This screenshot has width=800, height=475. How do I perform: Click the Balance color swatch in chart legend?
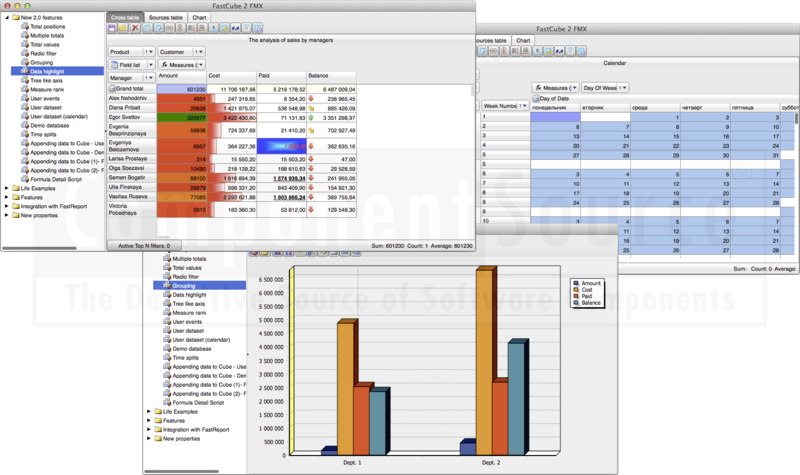point(577,303)
